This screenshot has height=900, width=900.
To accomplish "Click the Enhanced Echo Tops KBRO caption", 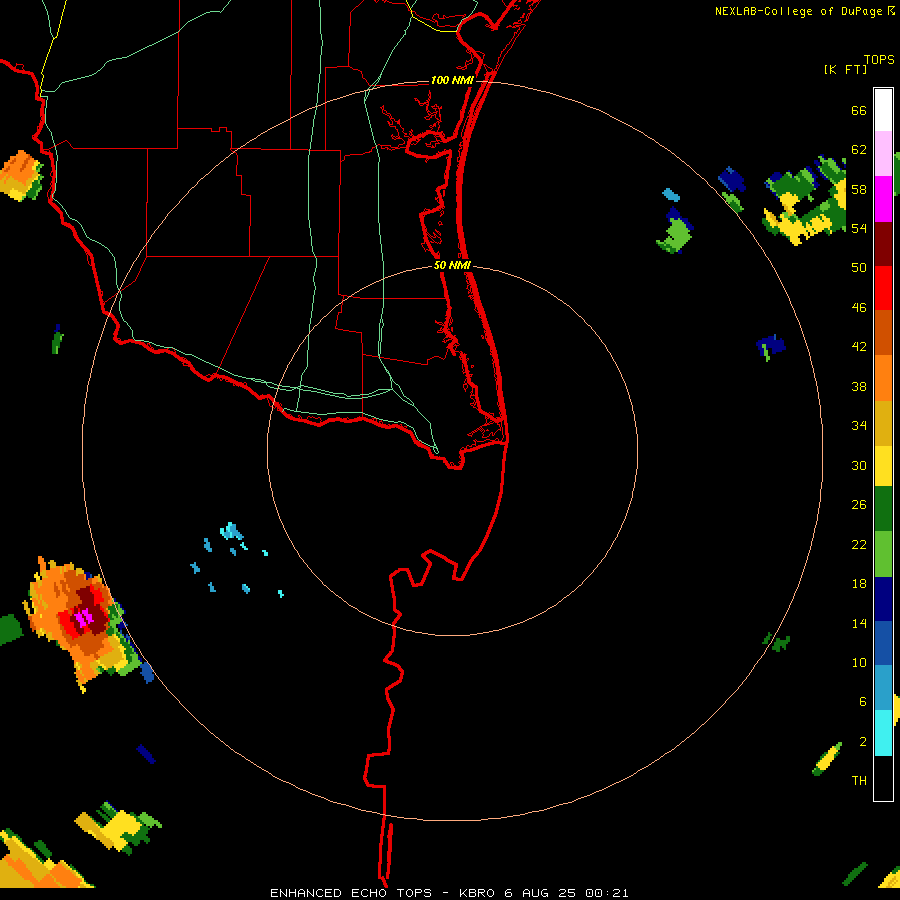I will (449, 893).
